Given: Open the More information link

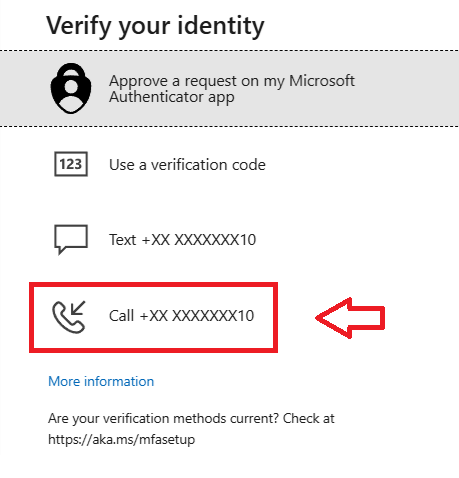Looking at the screenshot, I should [101, 381].
